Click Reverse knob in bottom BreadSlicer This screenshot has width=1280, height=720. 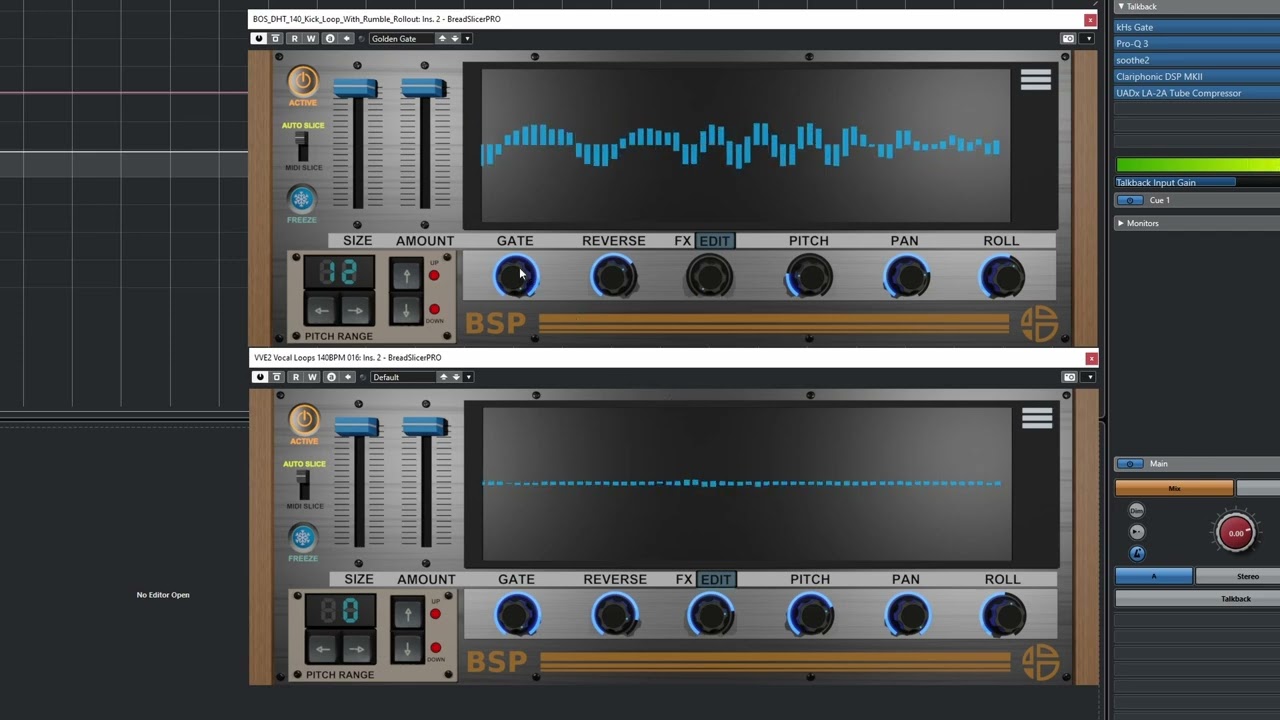point(615,615)
